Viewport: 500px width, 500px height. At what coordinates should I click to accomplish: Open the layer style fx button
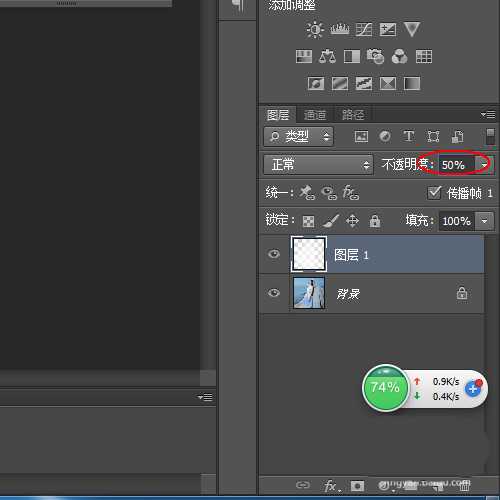331,486
